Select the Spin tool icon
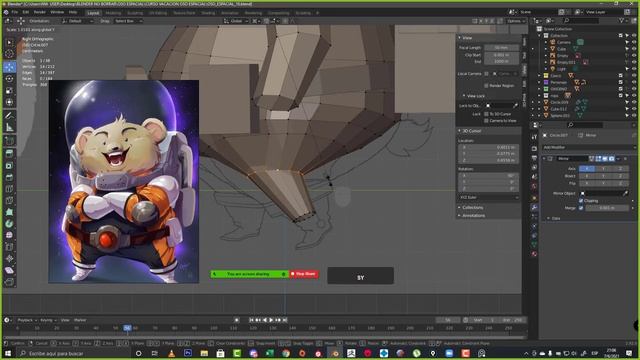Viewport: 640px width, 360px height. point(9,224)
